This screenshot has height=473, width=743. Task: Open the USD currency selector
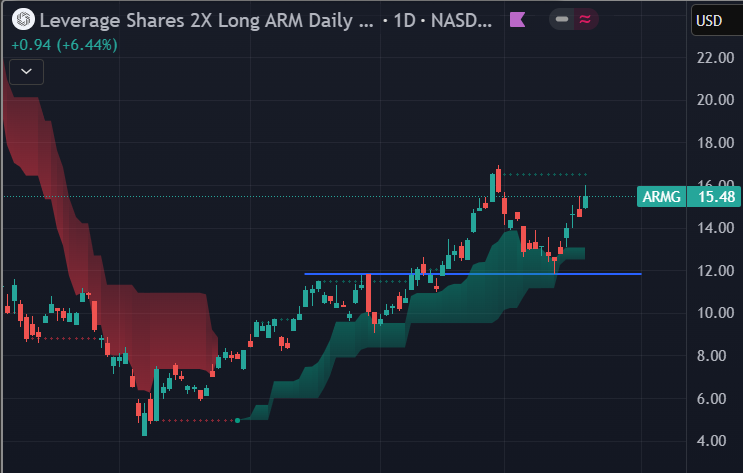pyautogui.click(x=716, y=20)
